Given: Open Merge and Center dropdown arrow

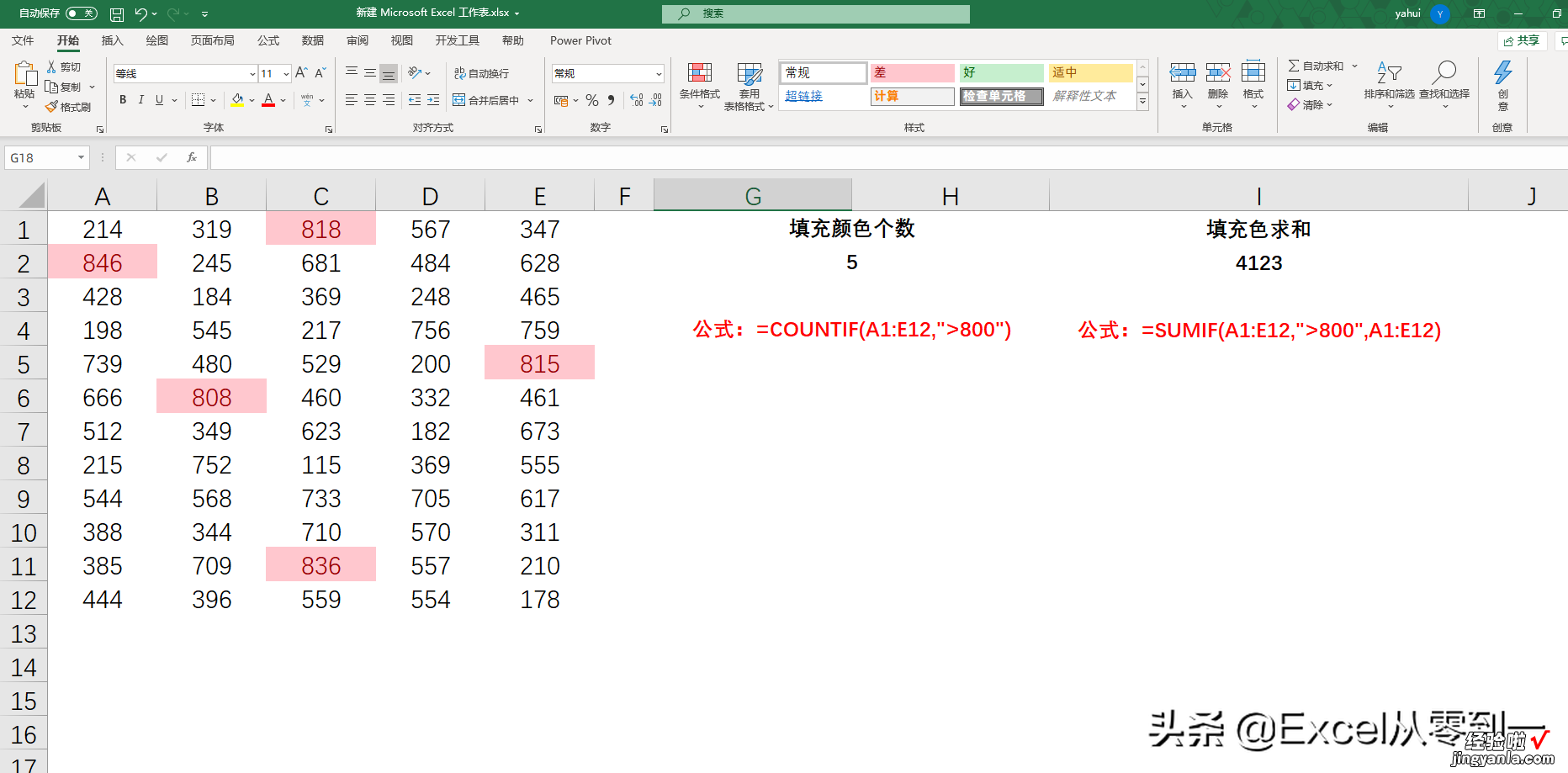Looking at the screenshot, I should click(x=531, y=100).
